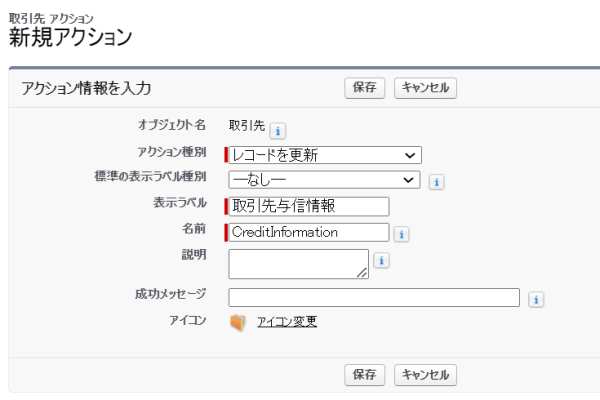Click the bottom キャンセル button
This screenshot has width=600, height=400.
425,375
